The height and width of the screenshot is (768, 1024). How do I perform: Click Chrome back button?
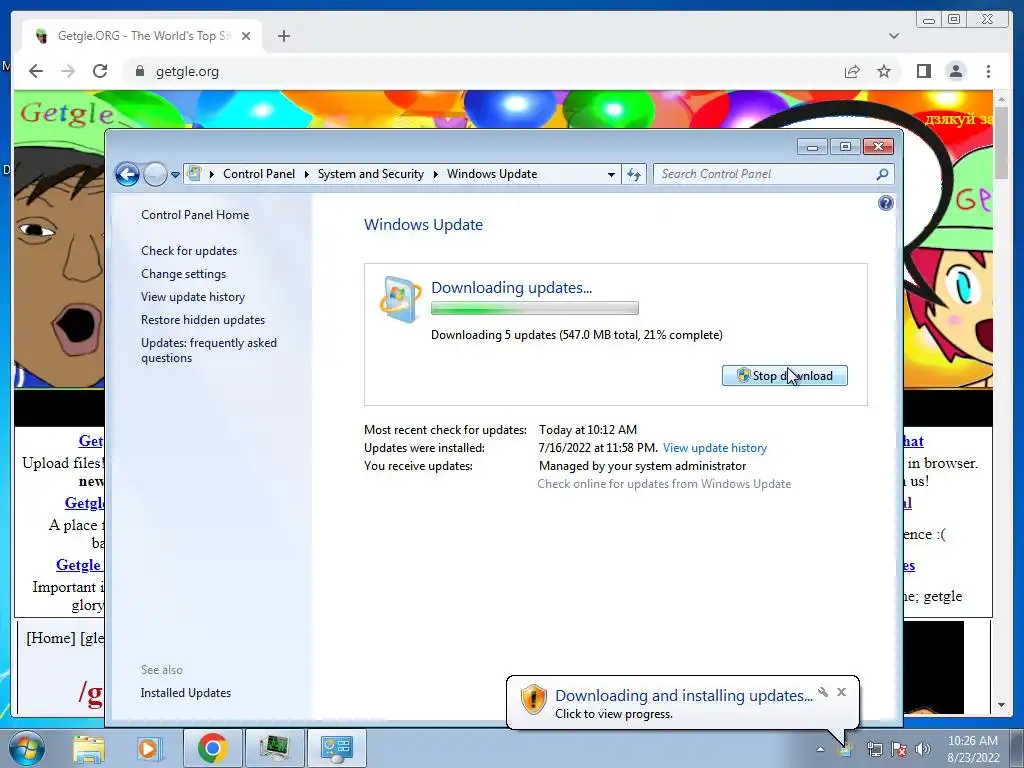[36, 71]
